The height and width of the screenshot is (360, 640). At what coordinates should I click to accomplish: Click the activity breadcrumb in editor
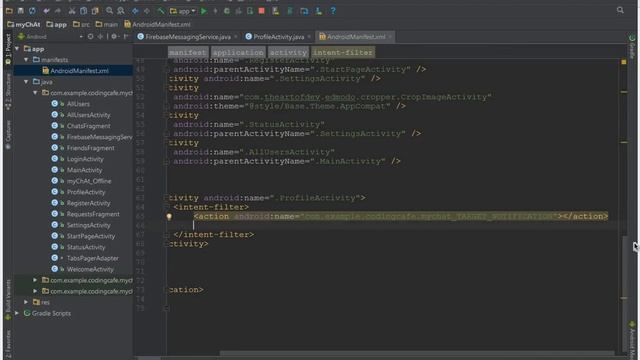pos(288,53)
